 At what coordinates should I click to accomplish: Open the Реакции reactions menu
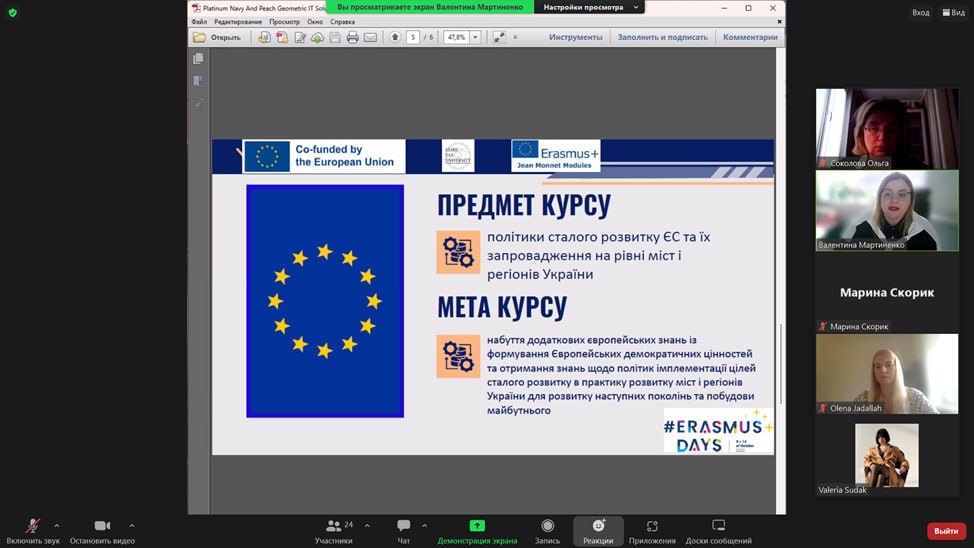click(x=598, y=532)
